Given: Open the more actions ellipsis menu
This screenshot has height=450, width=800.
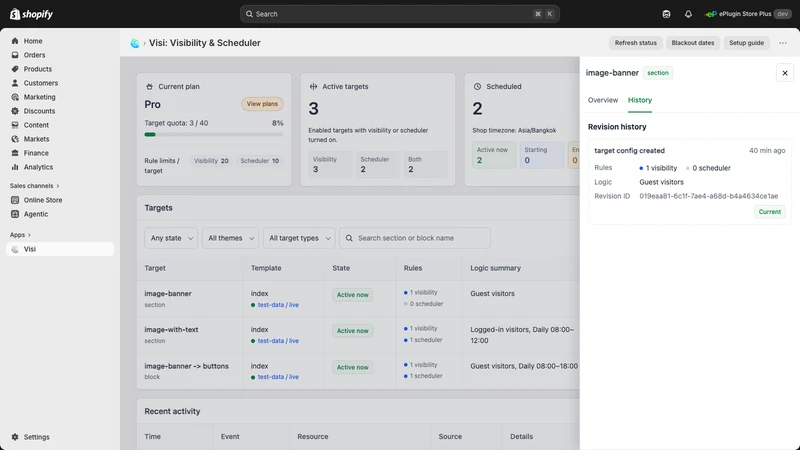Looking at the screenshot, I should click(x=783, y=43).
